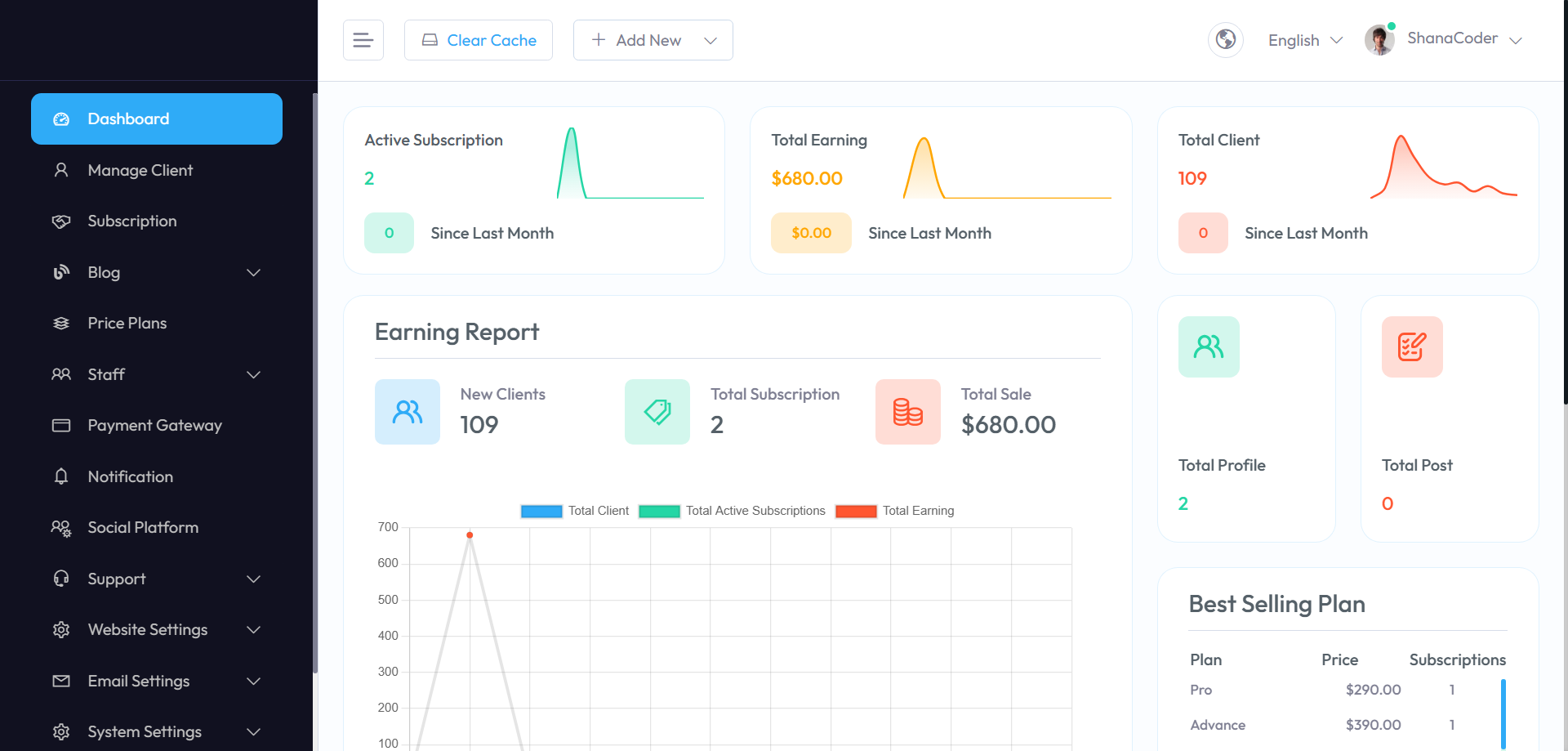This screenshot has width=1568, height=751.
Task: Click the Total Sale coins icon
Action: point(907,412)
